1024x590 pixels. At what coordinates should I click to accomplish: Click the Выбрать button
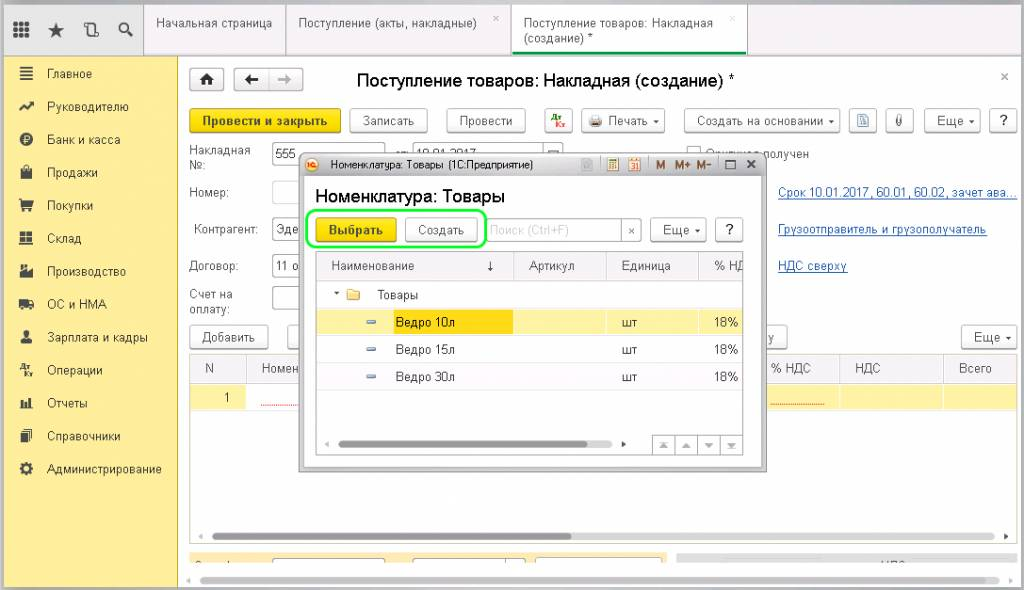[x=355, y=230]
